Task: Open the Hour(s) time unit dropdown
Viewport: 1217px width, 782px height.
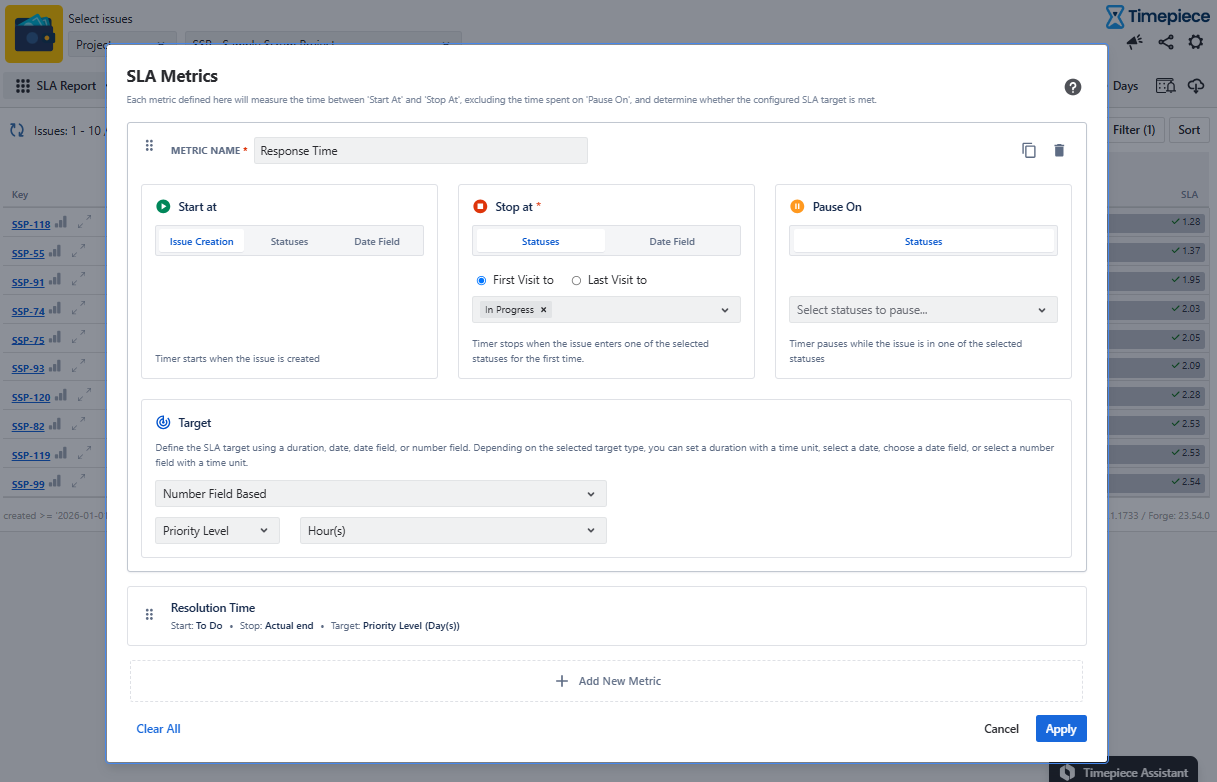Action: point(453,531)
